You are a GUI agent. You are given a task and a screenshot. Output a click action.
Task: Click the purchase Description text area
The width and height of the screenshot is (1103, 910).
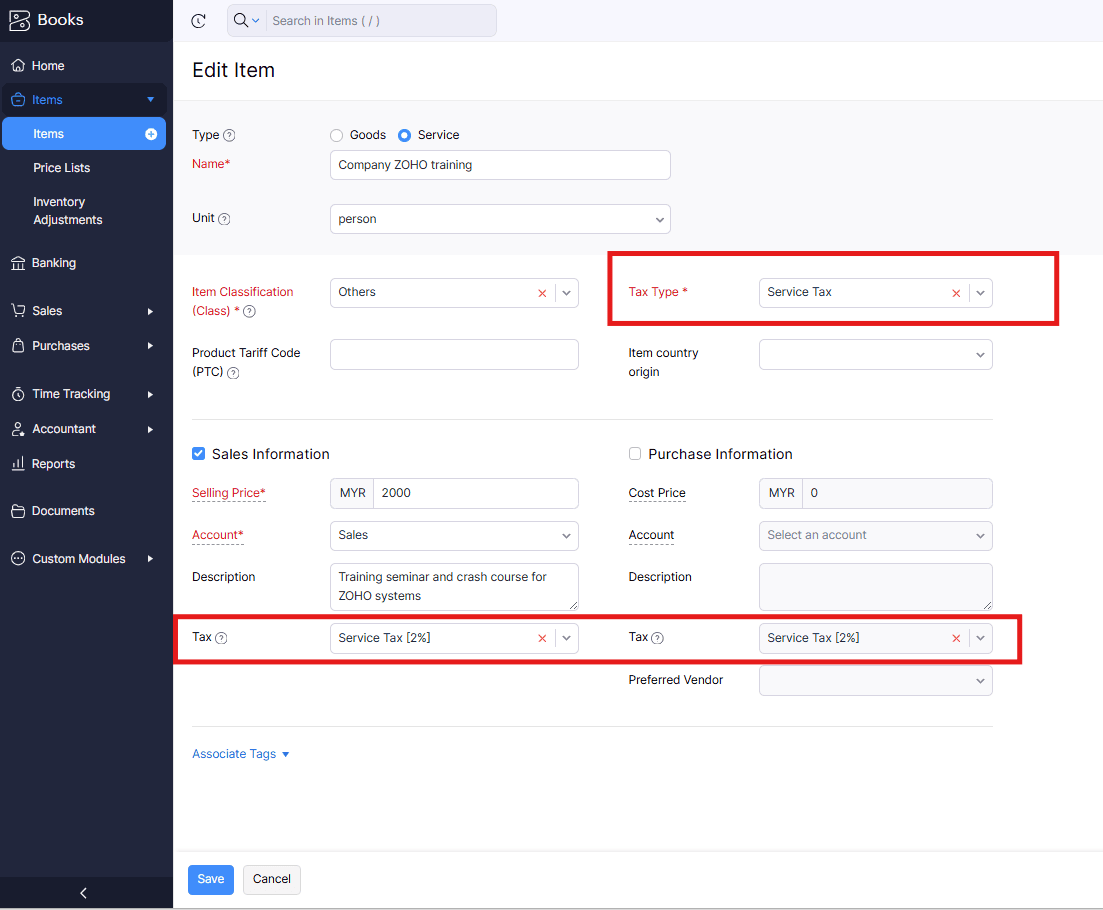tap(876, 587)
